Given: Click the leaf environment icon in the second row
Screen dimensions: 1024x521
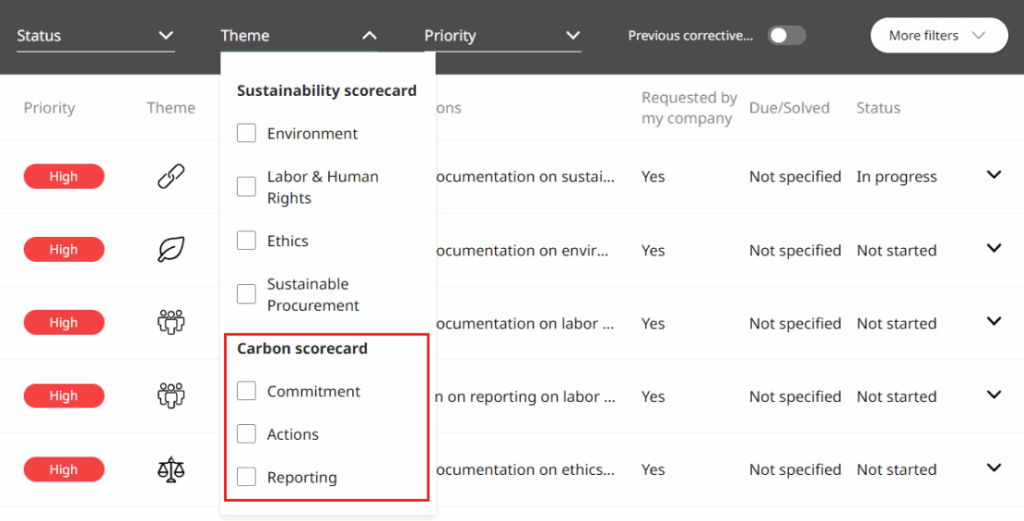Looking at the screenshot, I should 171,250.
